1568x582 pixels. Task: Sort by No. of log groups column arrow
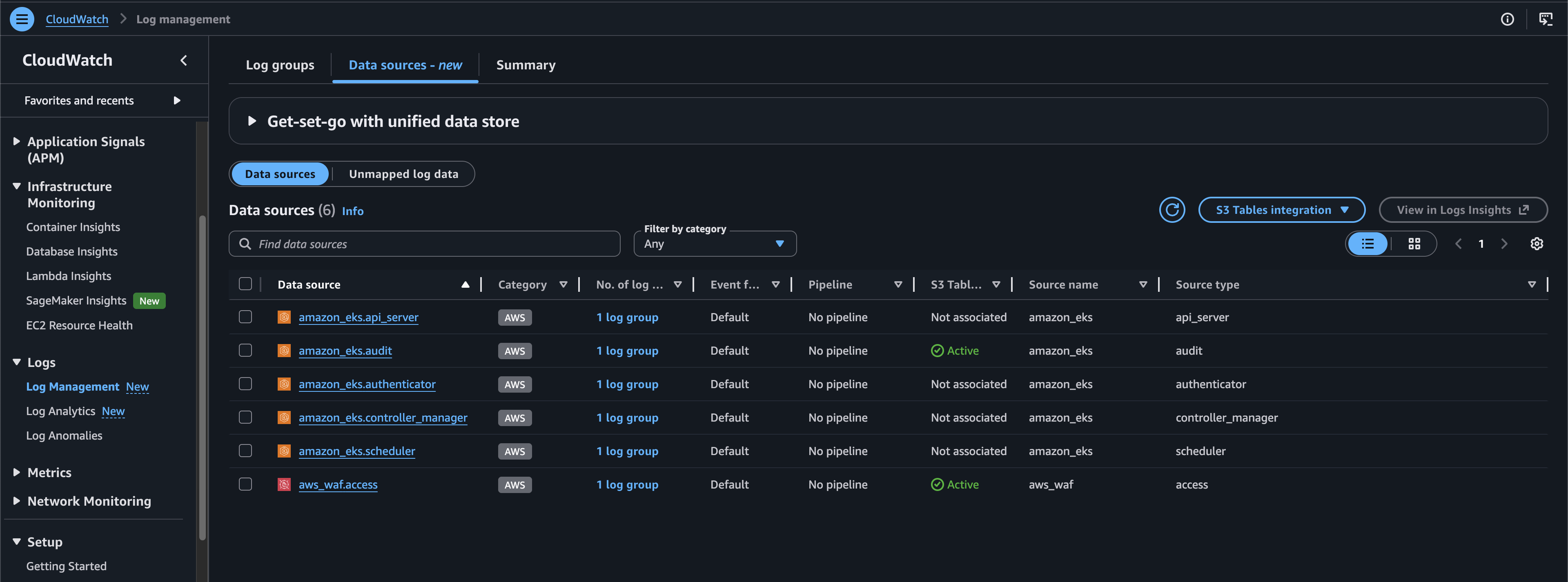coord(677,284)
